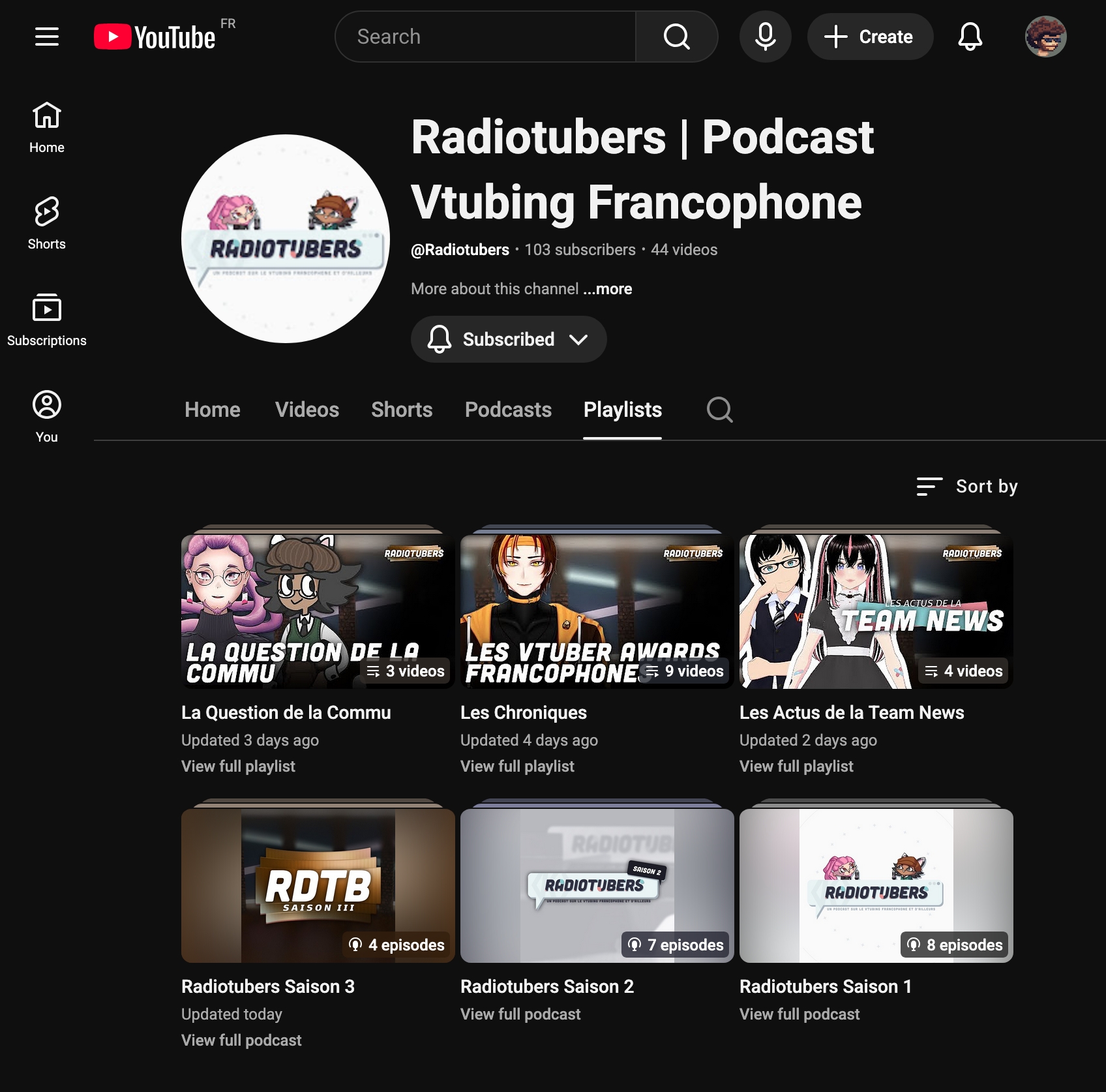The height and width of the screenshot is (1092, 1106).
Task: Click the magnifier search button
Action: click(x=676, y=37)
